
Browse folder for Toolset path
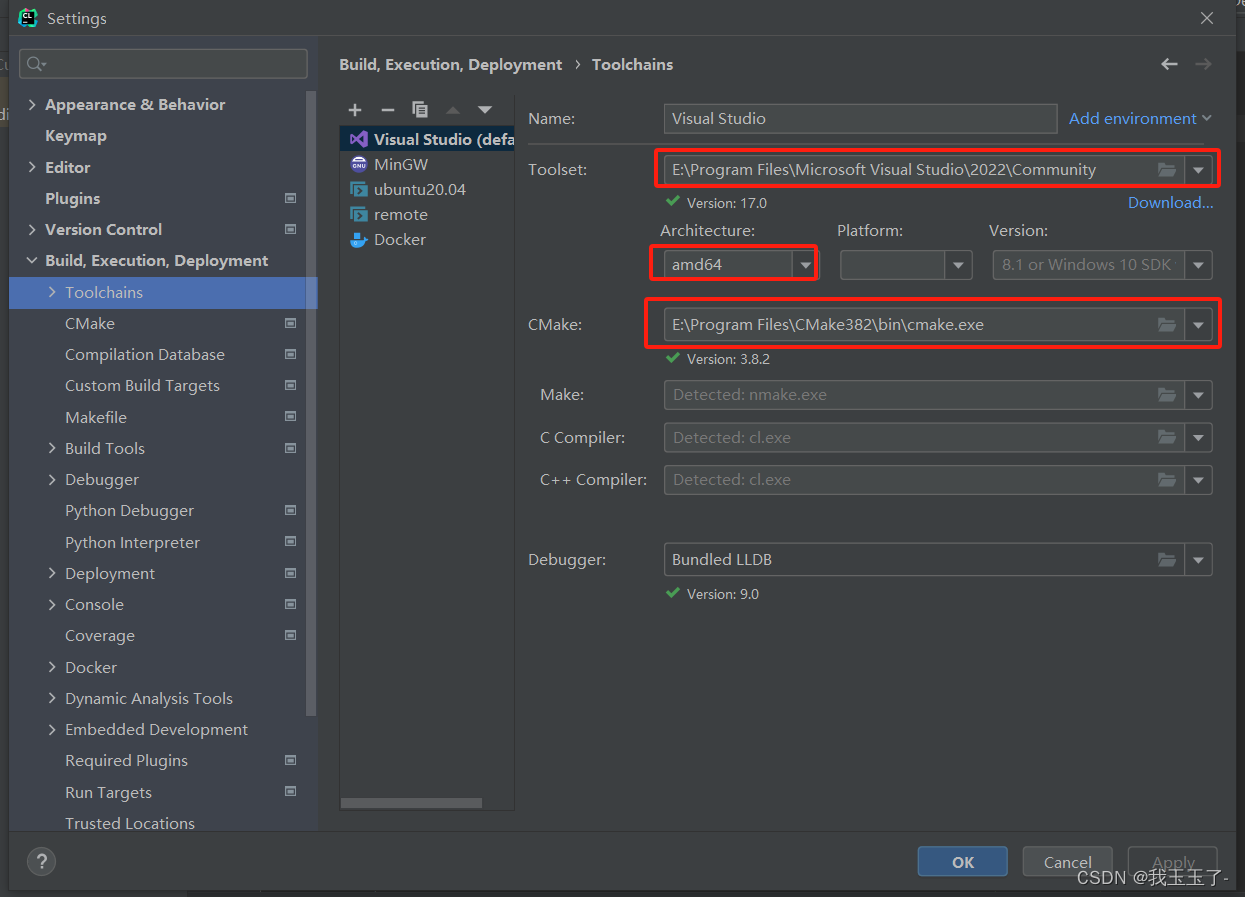pyautogui.click(x=1167, y=170)
